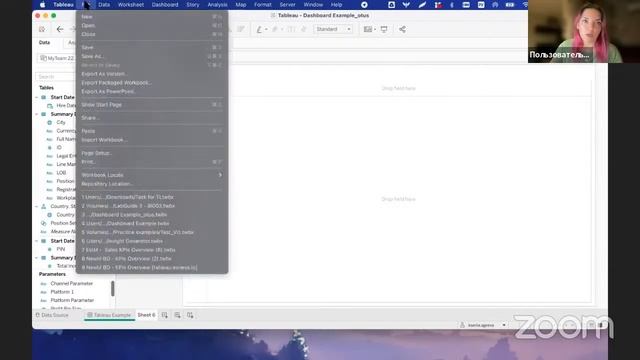
Task: Open the Story menu
Action: pos(193,5)
